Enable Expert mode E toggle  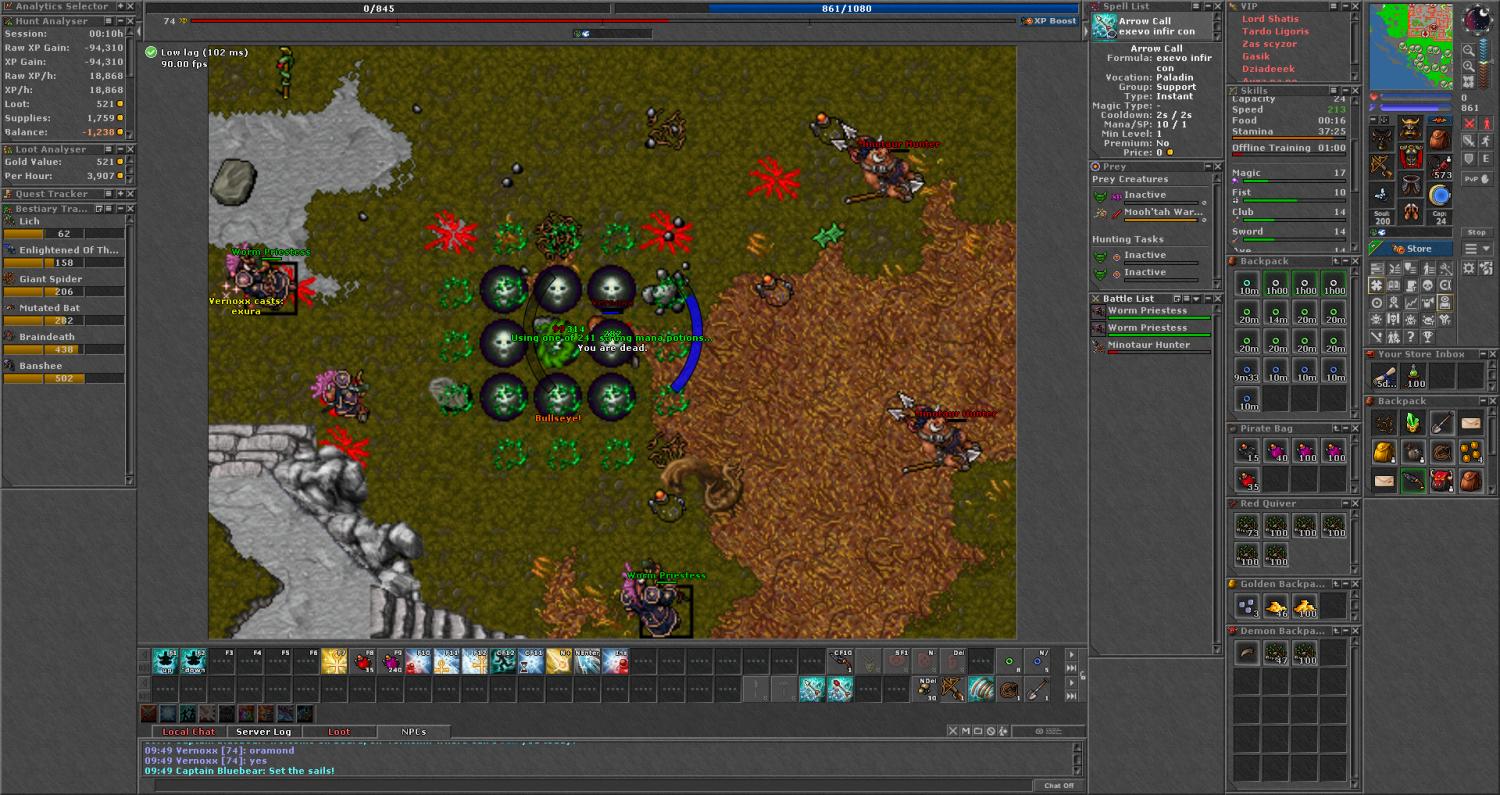pos(1485,159)
